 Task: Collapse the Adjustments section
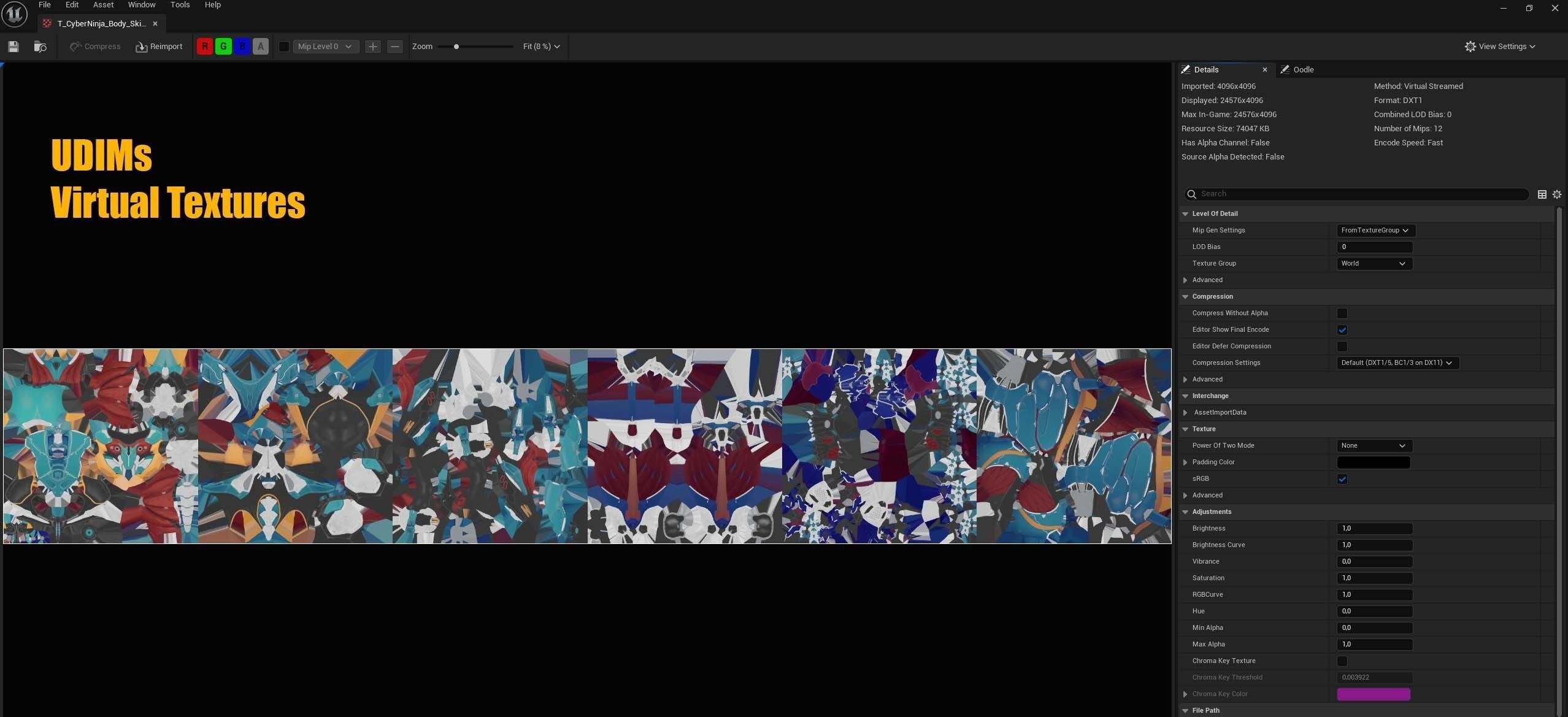coord(1185,512)
